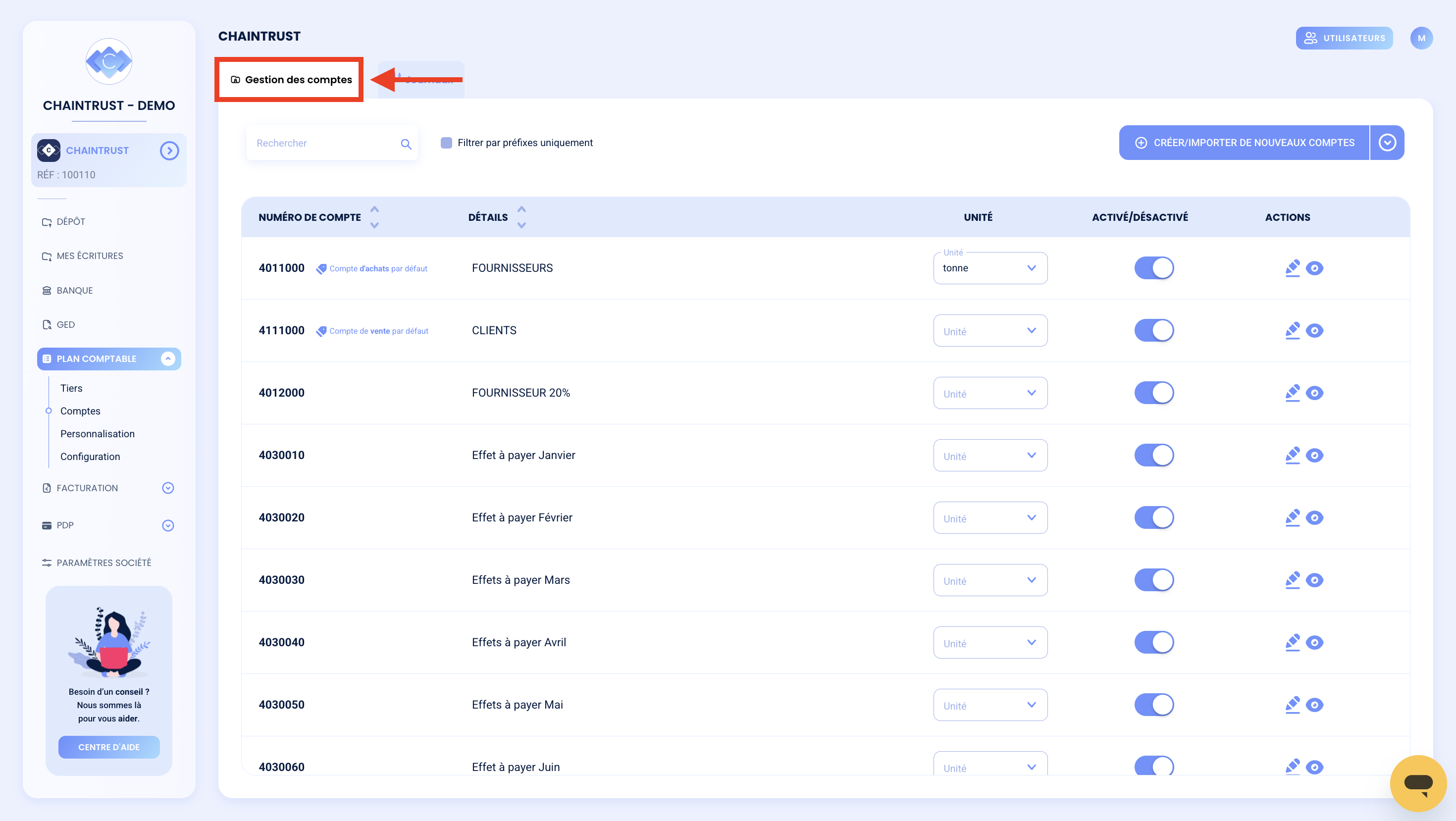The image size is (1456, 821).
Task: View the Effets à payer Mars account
Action: [x=1315, y=580]
